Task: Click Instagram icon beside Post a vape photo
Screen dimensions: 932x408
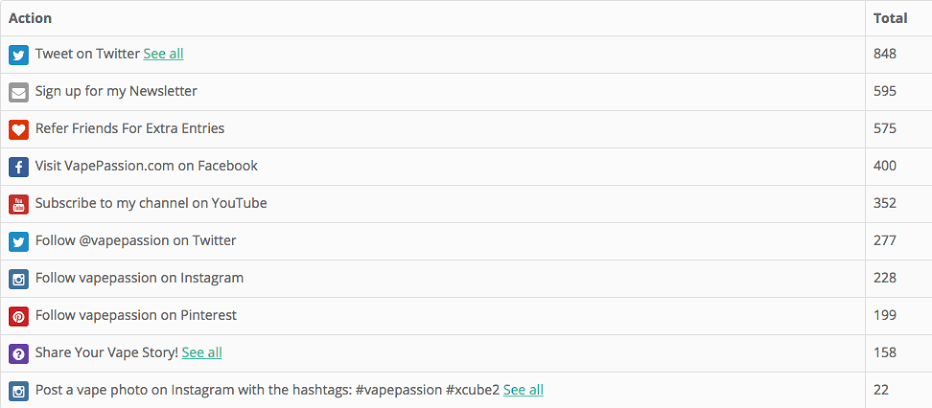Action: [x=18, y=391]
